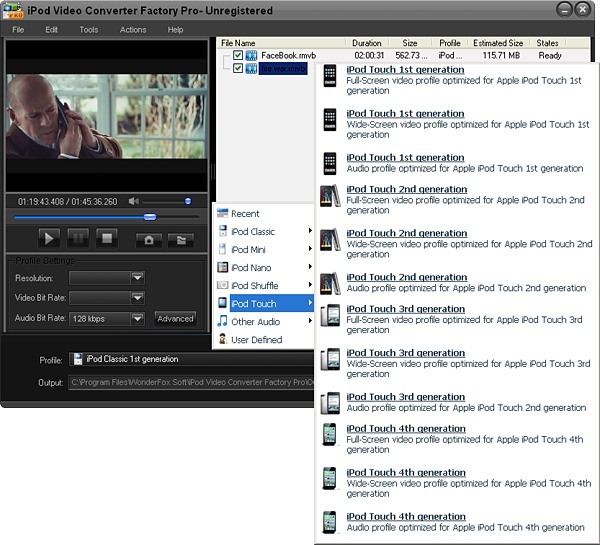Screen dimensions: 600x545
Task: Click the Estimated Size column header
Action: tap(498, 43)
